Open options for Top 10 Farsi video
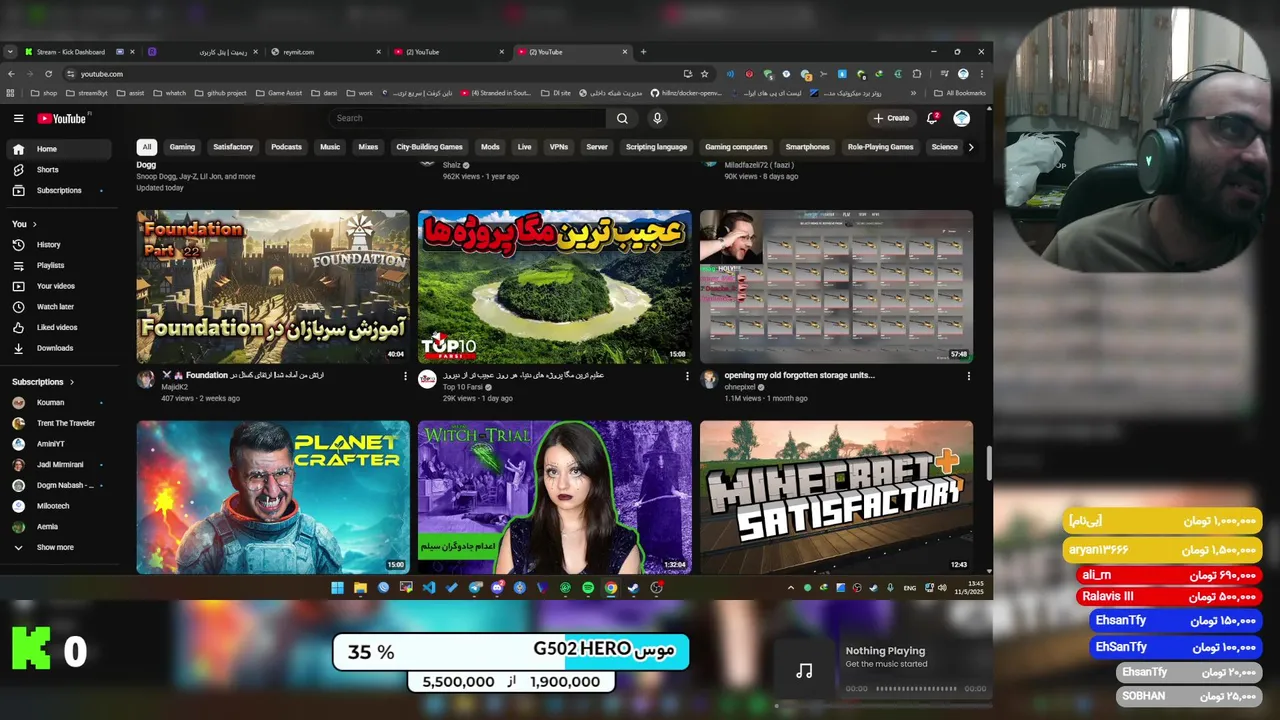 click(687, 376)
